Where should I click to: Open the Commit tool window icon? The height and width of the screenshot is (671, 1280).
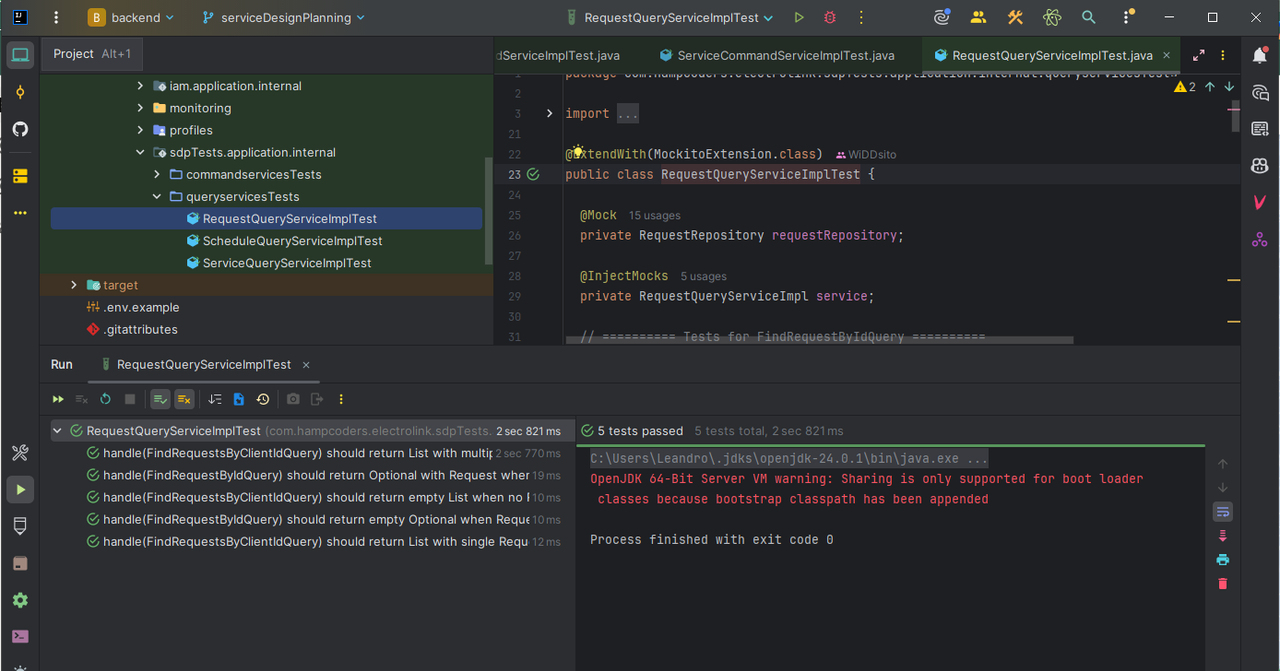coord(20,92)
